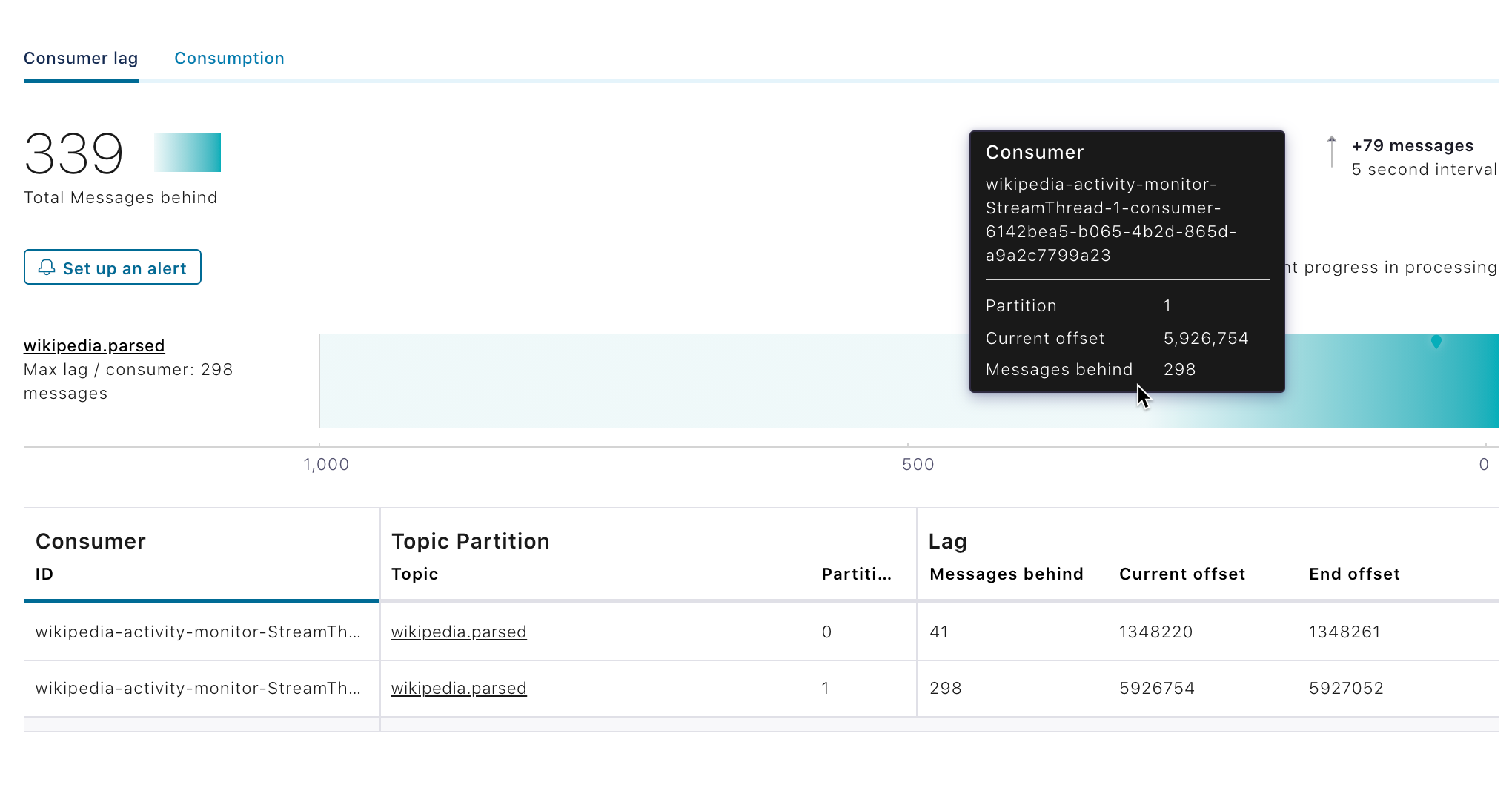Click the teal gradient swatch beside 339
Viewport: 1512px width, 805px height.
tap(188, 153)
